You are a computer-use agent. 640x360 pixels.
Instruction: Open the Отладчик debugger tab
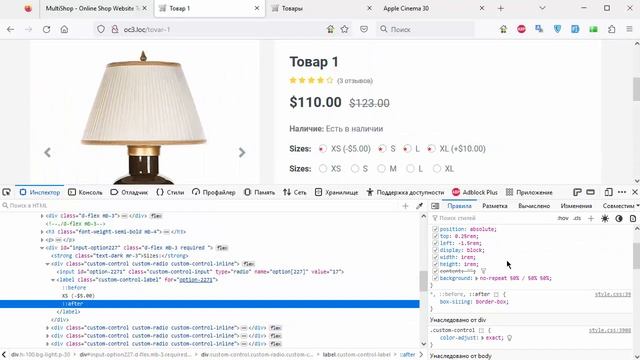pos(129,192)
